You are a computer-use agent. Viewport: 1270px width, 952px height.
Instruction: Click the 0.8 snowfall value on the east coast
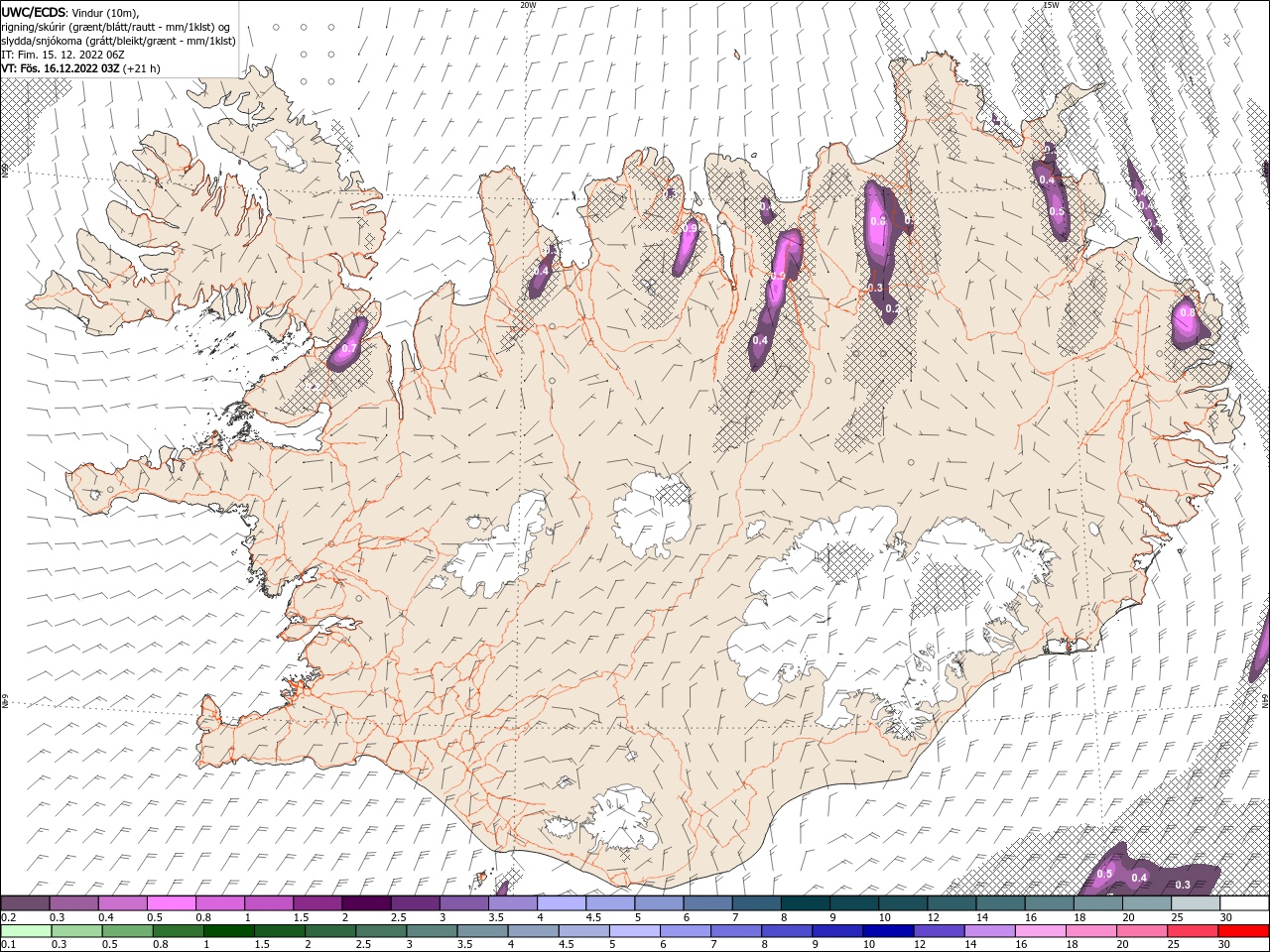1187,312
